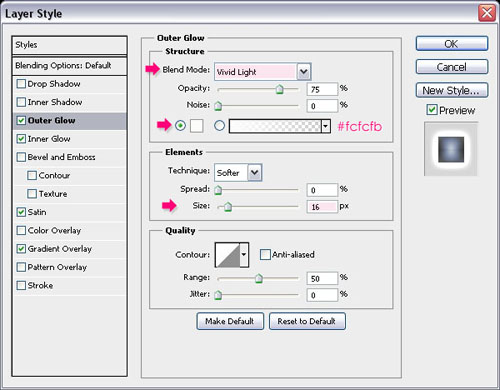The height and width of the screenshot is (390, 500).
Task: Uncheck the Inner Glow checkbox
Action: tap(21, 139)
